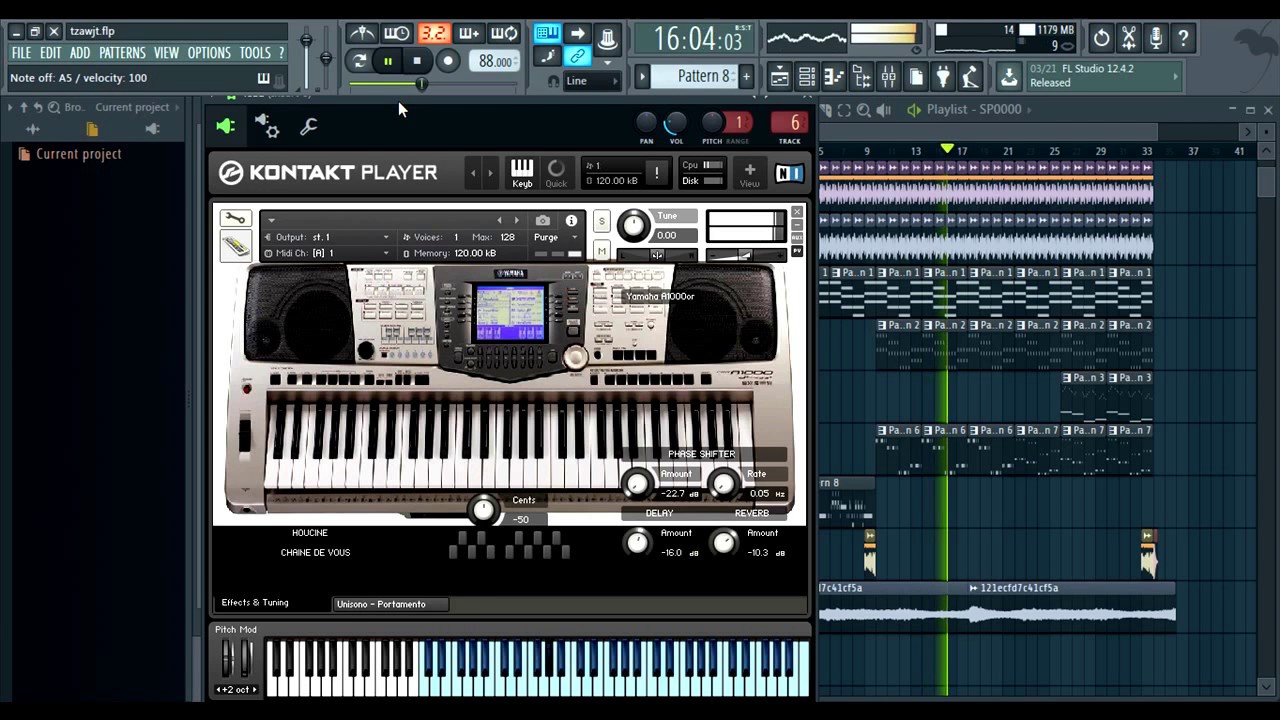Expand the news panel arrow
Screen dimensions: 1280x720
[x=1175, y=76]
